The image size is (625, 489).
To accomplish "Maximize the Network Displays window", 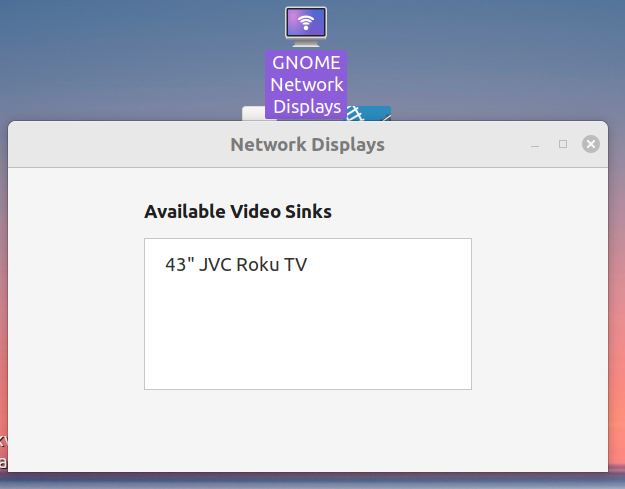I will 563,144.
